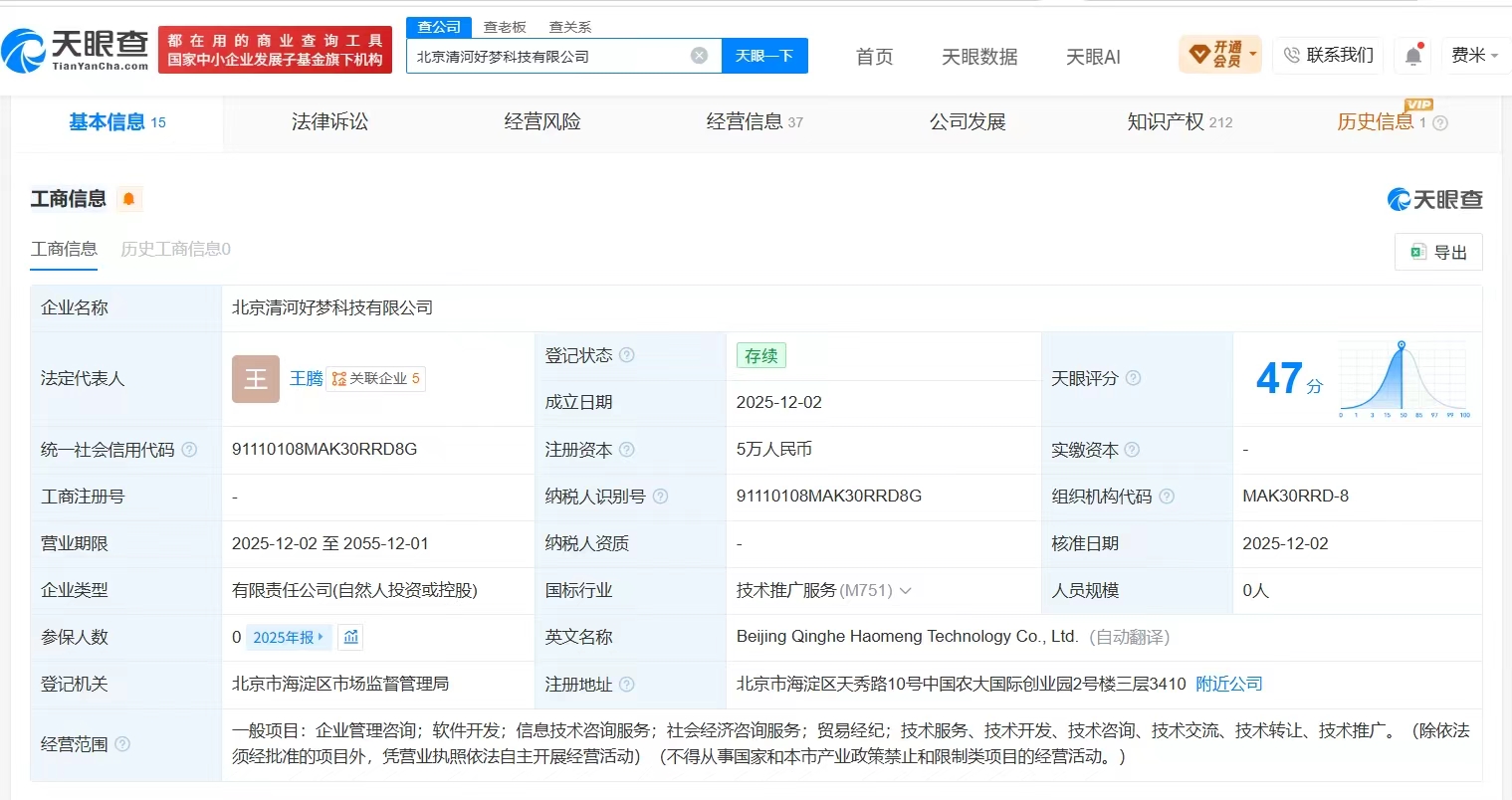The image size is (1512, 800).
Task: Open the 附近公司 link
Action: coord(1229,685)
